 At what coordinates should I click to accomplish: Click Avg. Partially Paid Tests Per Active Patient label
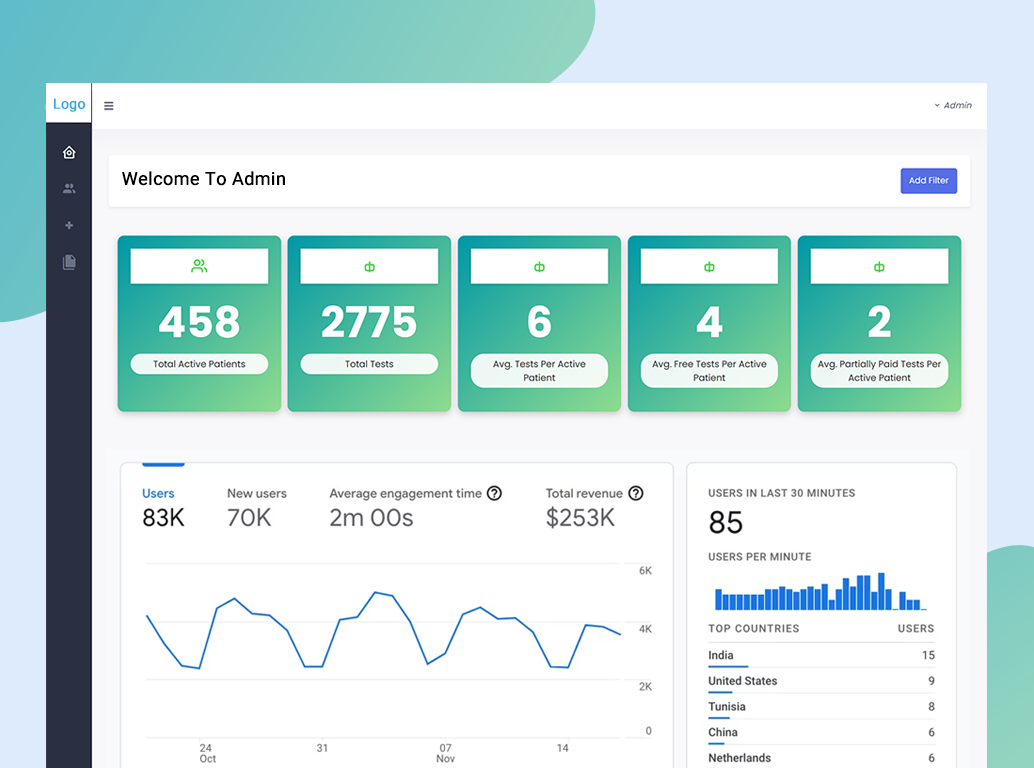tap(879, 370)
